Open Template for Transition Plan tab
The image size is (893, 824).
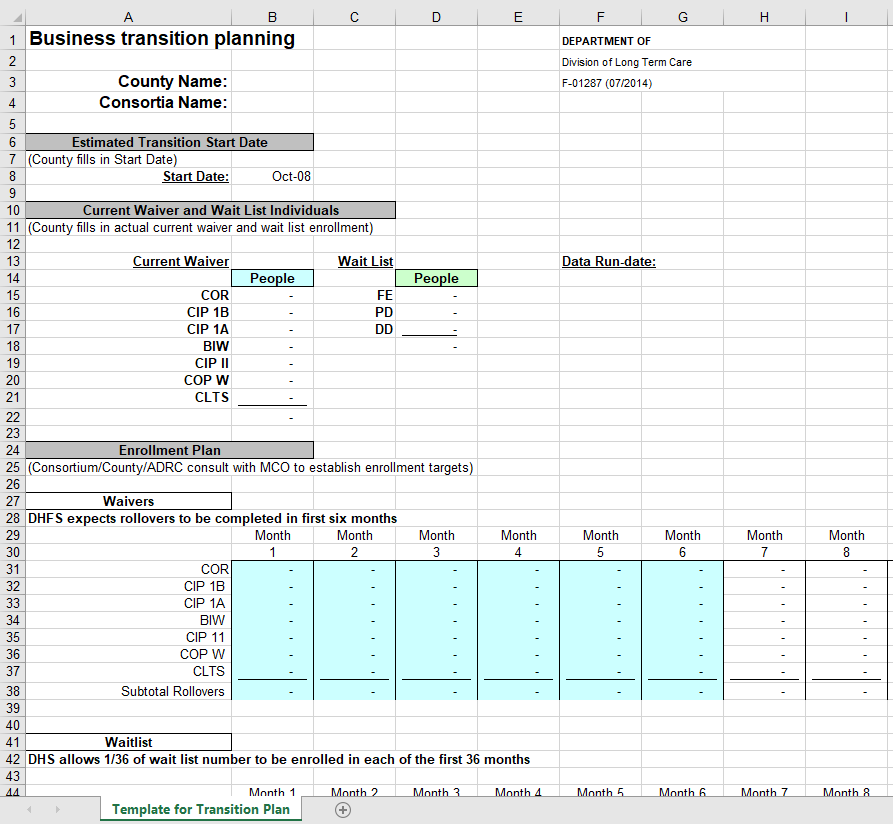[200, 809]
